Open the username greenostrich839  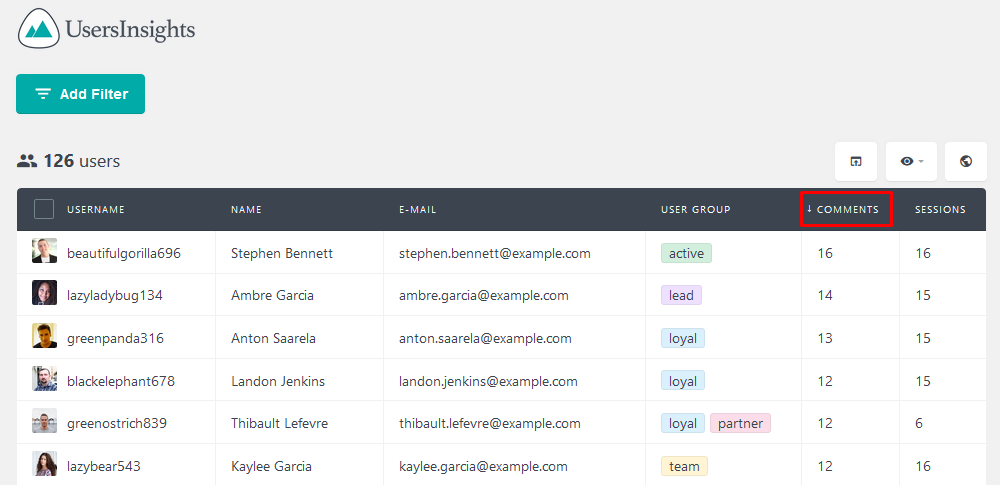(x=117, y=423)
